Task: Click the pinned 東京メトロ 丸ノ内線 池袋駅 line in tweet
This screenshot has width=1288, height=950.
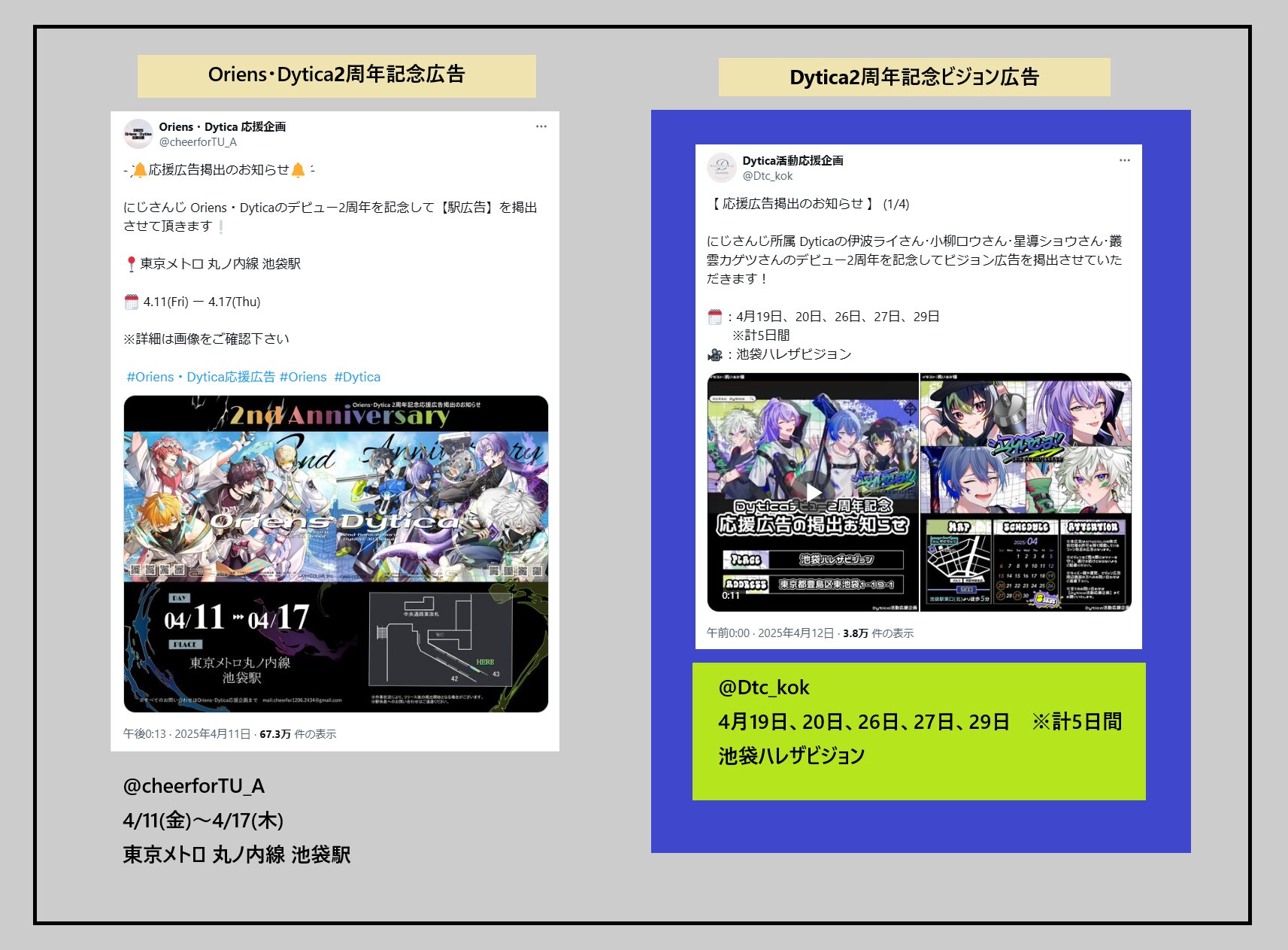Action: 213,263
